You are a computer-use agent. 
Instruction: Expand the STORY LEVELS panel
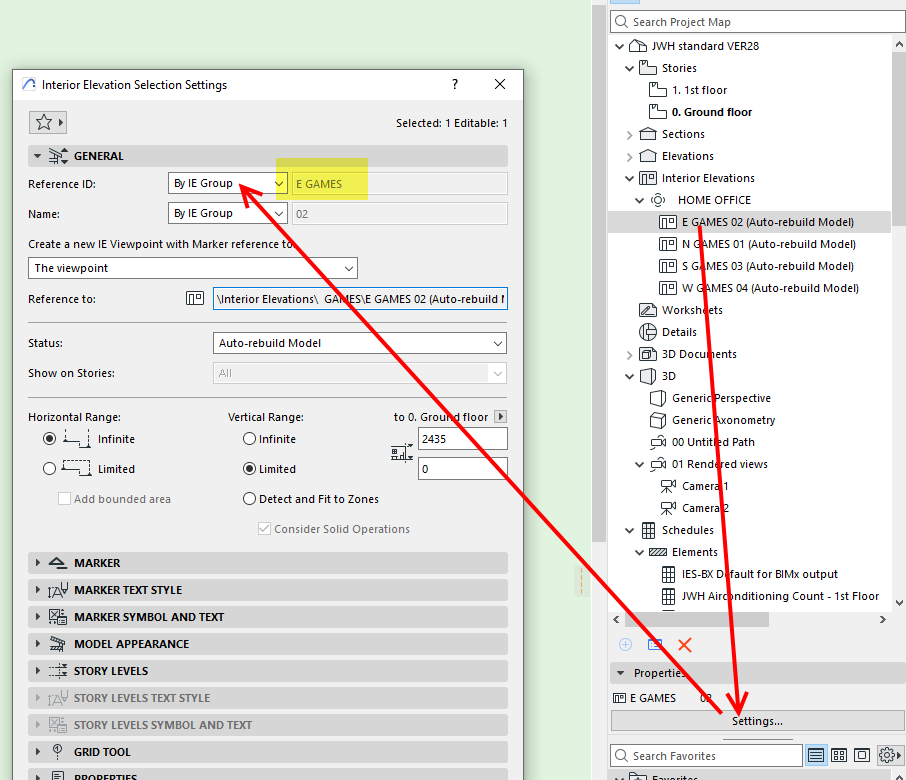click(38, 671)
